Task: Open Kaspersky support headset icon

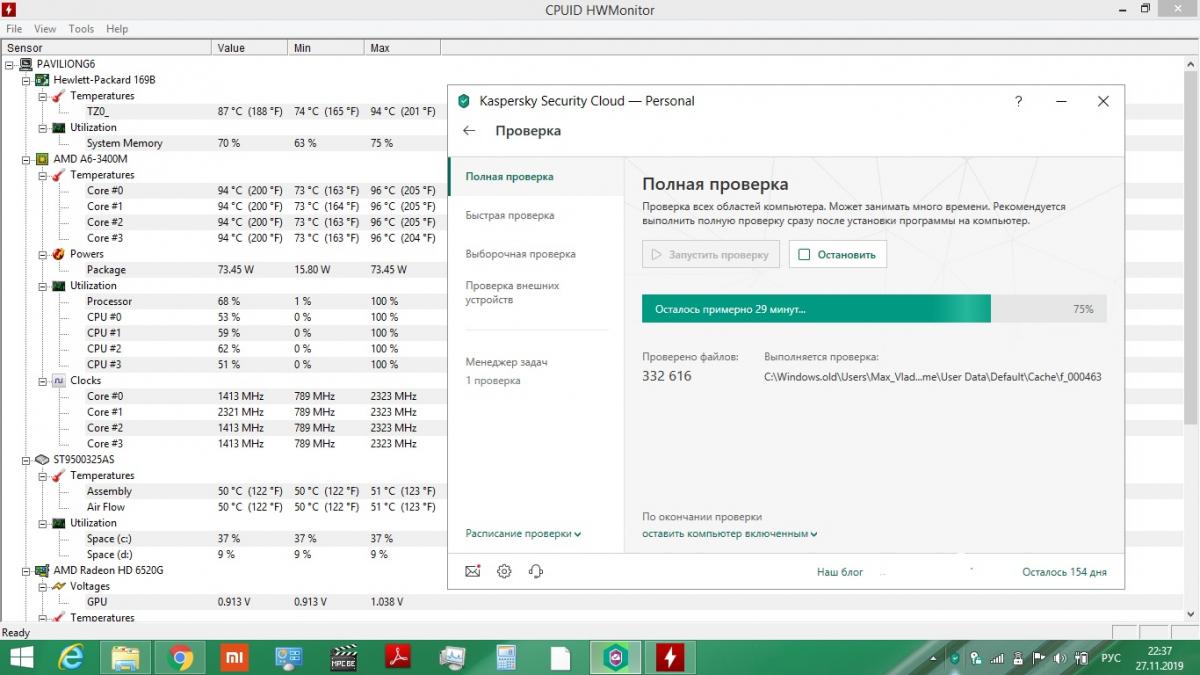Action: pyautogui.click(x=536, y=572)
